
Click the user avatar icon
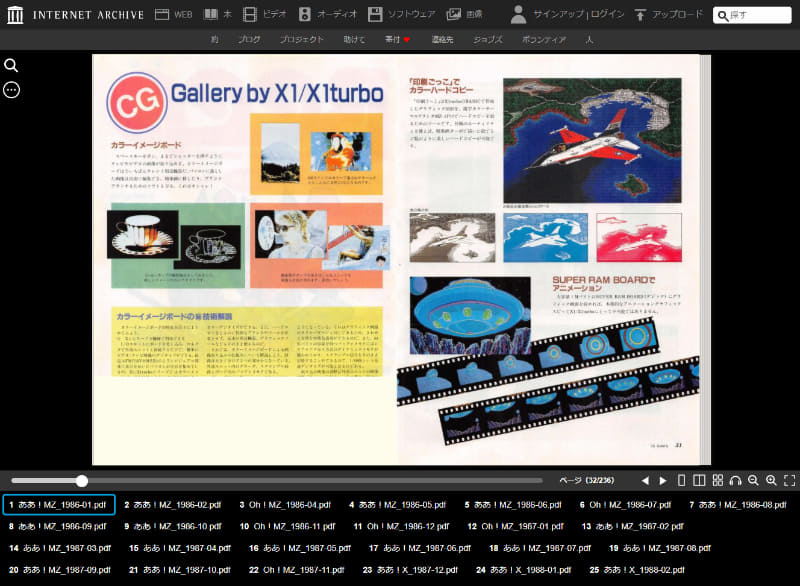coord(518,15)
